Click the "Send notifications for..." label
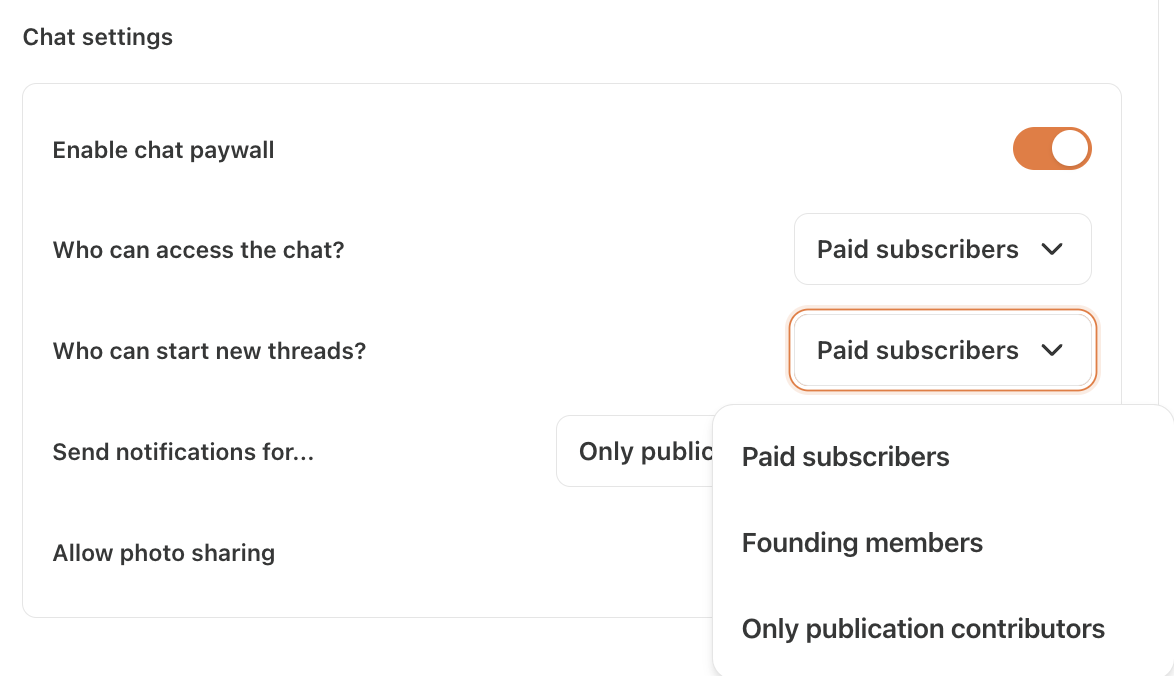 pyautogui.click(x=184, y=451)
